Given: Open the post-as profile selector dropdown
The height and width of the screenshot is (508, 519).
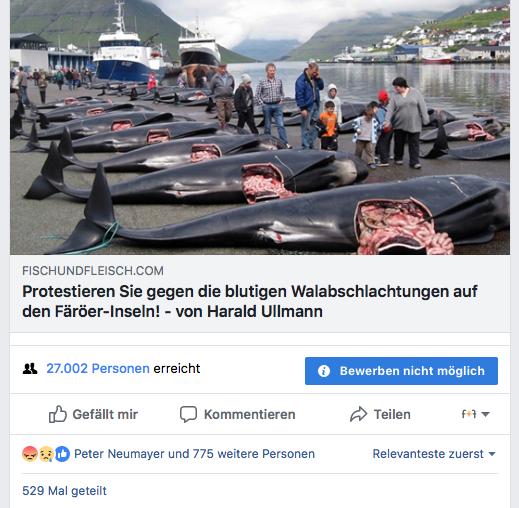Looking at the screenshot, I should tap(475, 414).
